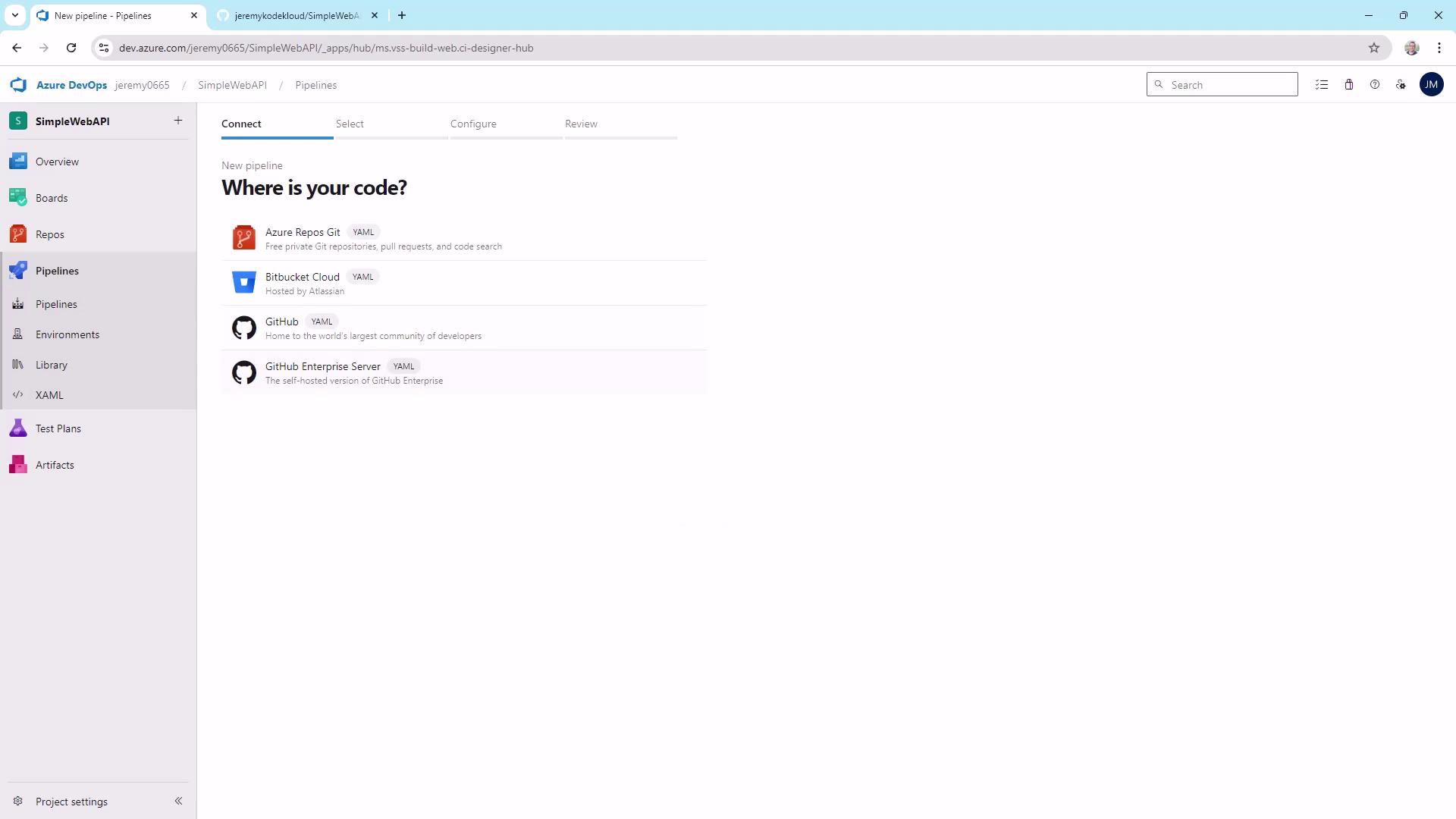
Task: Open the Boards icon in the sidebar
Action: (x=18, y=198)
